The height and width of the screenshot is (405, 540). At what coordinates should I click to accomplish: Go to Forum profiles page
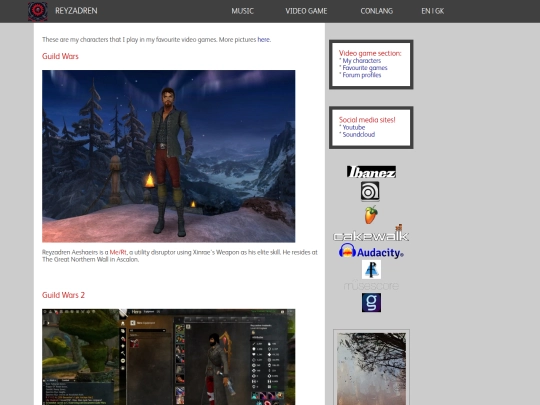362,75
